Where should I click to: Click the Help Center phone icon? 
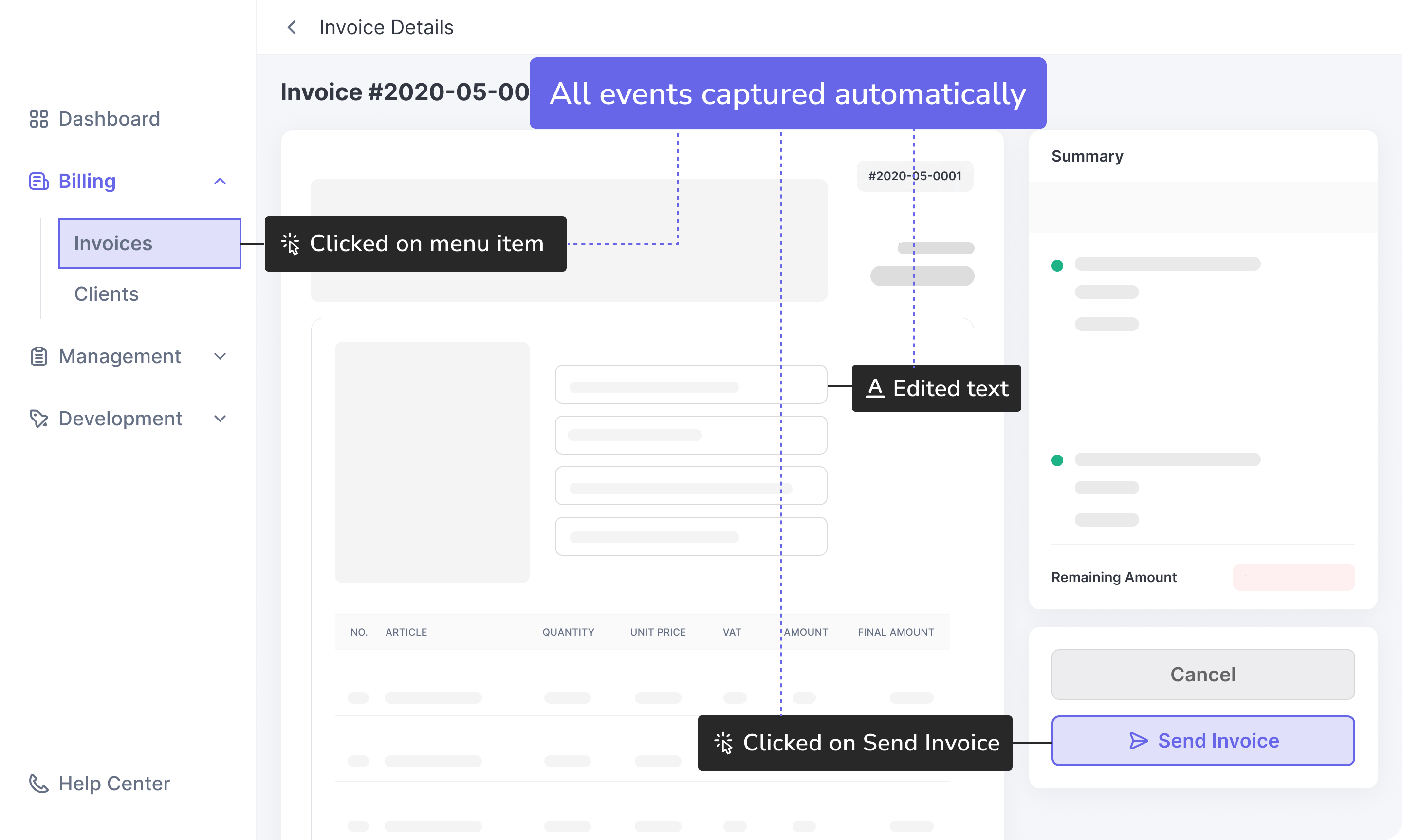click(x=38, y=784)
